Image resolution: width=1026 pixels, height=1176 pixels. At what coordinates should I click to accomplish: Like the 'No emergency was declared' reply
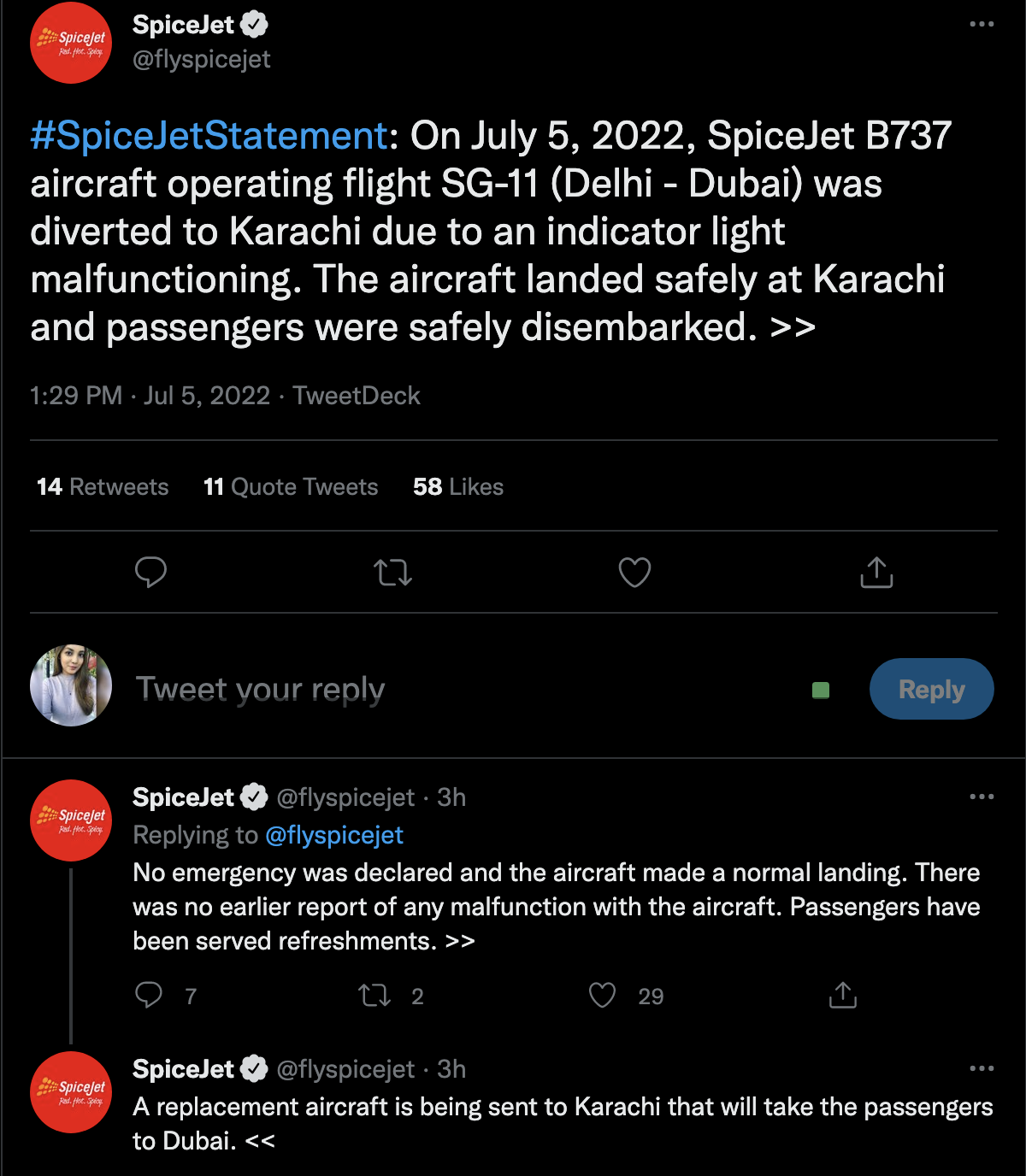coord(603,995)
